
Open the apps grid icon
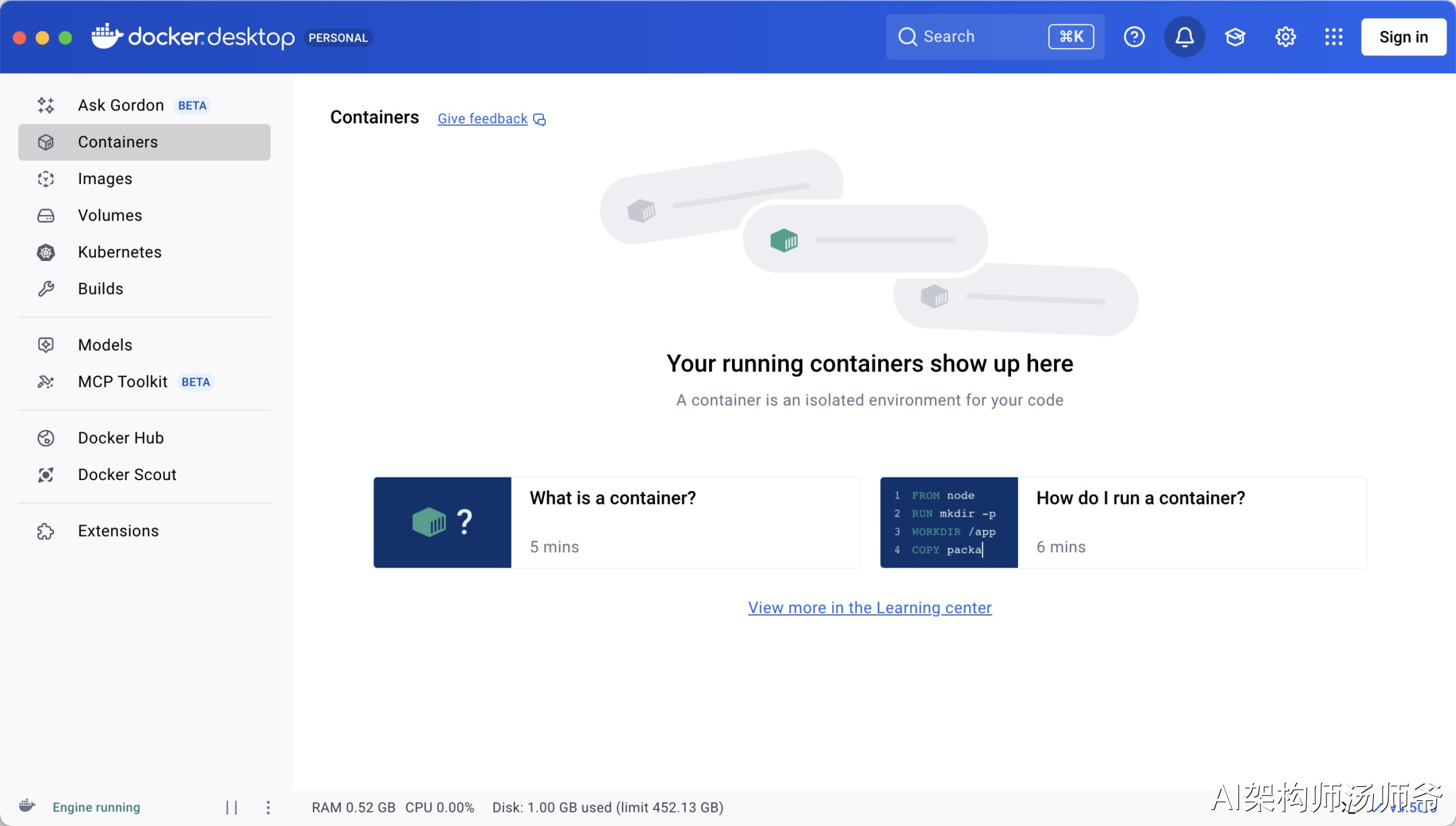(1333, 37)
